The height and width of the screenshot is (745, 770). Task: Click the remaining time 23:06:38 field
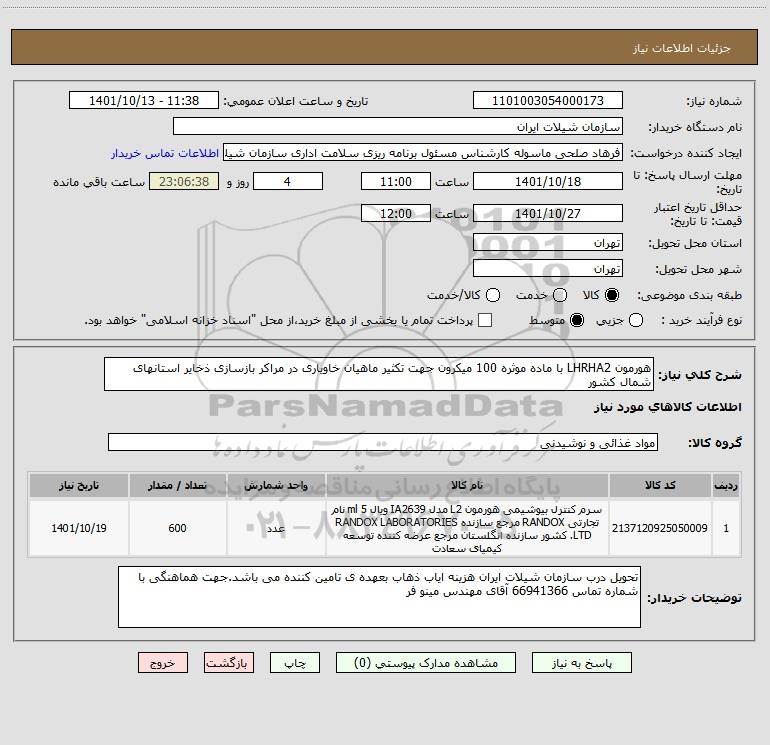pyautogui.click(x=184, y=181)
